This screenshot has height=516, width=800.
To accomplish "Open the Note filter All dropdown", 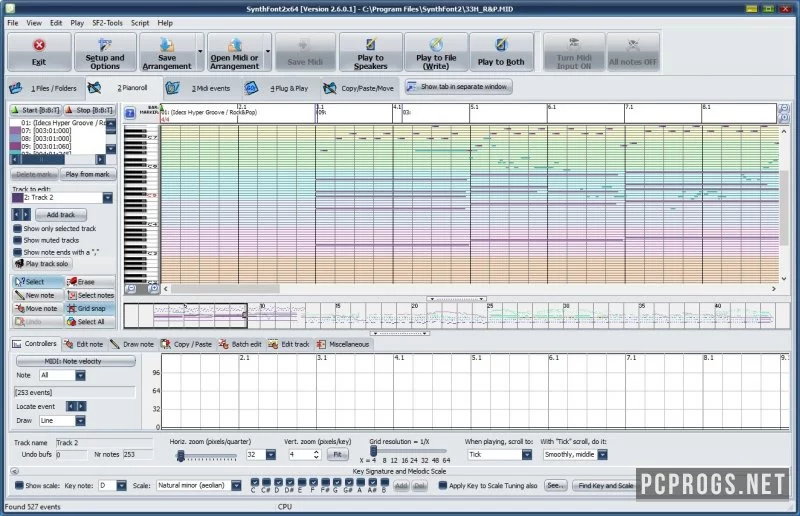I will (x=80, y=376).
